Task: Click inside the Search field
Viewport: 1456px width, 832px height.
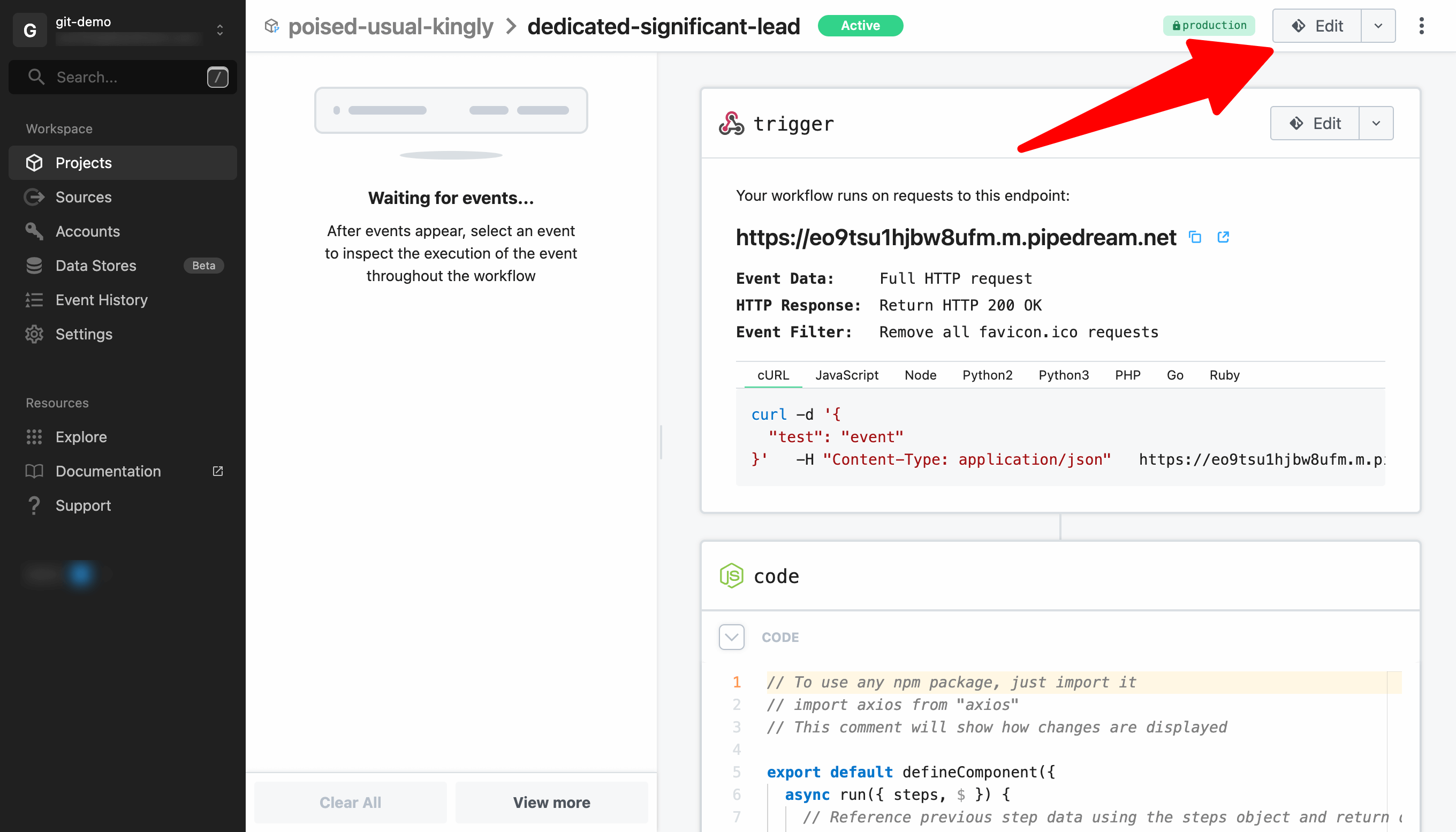Action: tap(114, 77)
